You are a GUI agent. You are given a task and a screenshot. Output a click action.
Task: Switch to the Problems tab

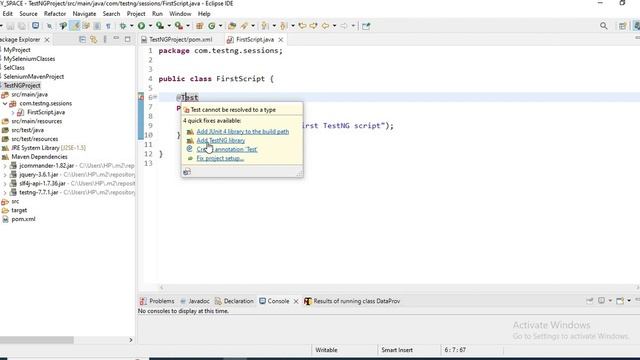point(157,301)
